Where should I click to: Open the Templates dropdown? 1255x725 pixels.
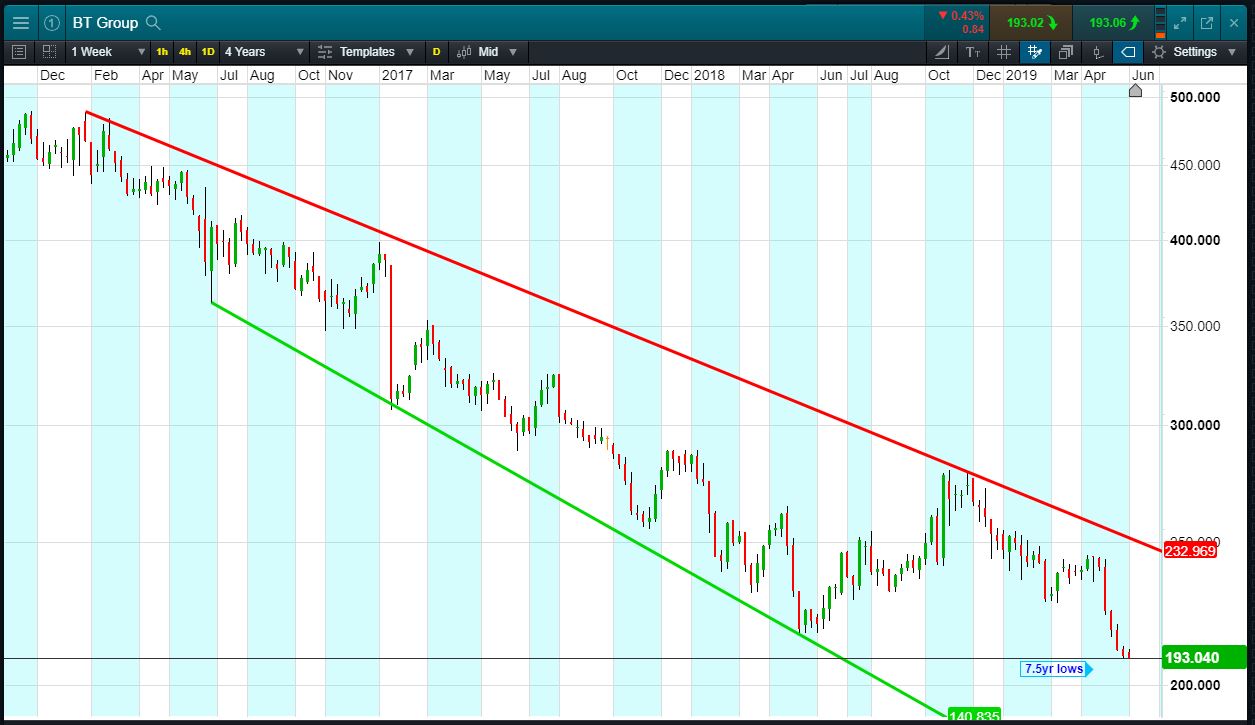[367, 51]
